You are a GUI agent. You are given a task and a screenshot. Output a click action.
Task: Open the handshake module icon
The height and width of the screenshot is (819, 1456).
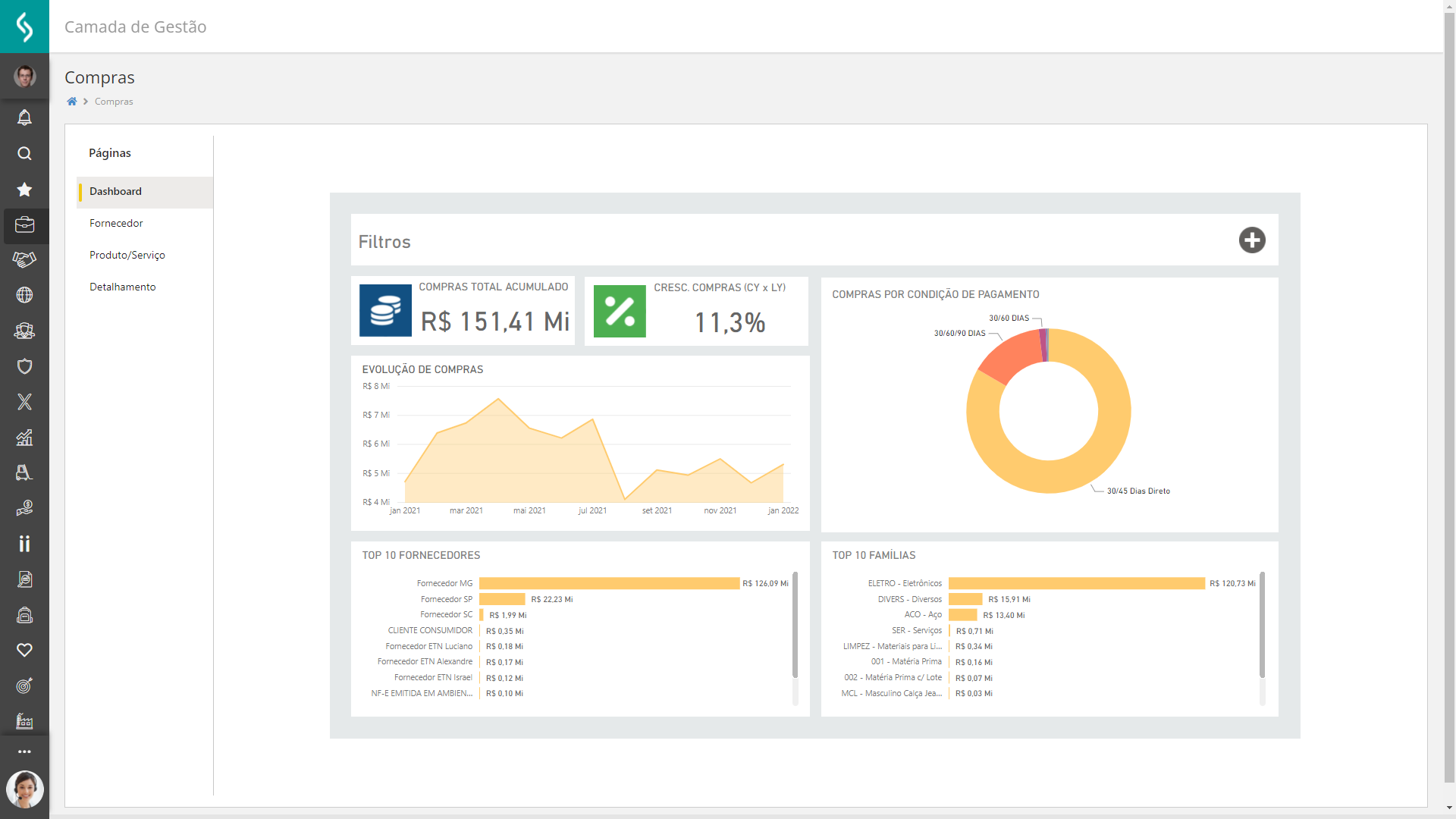coord(24,260)
